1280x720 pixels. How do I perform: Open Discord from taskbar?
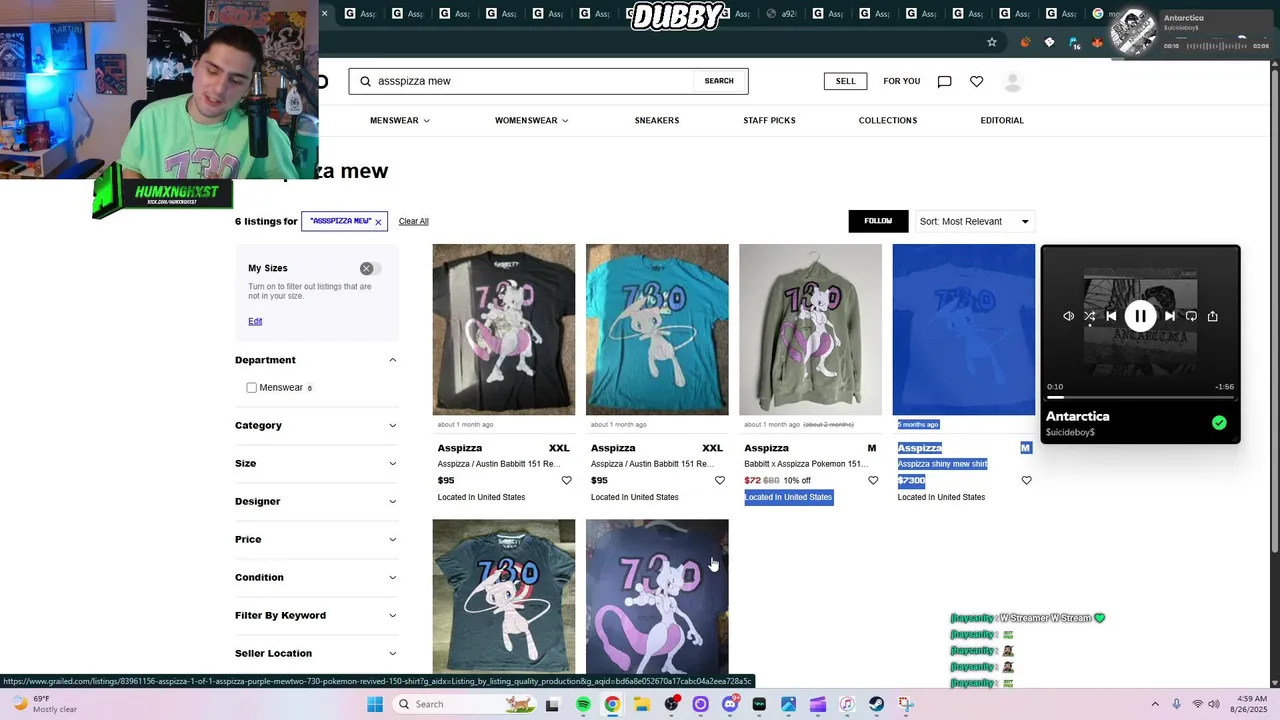(730, 704)
